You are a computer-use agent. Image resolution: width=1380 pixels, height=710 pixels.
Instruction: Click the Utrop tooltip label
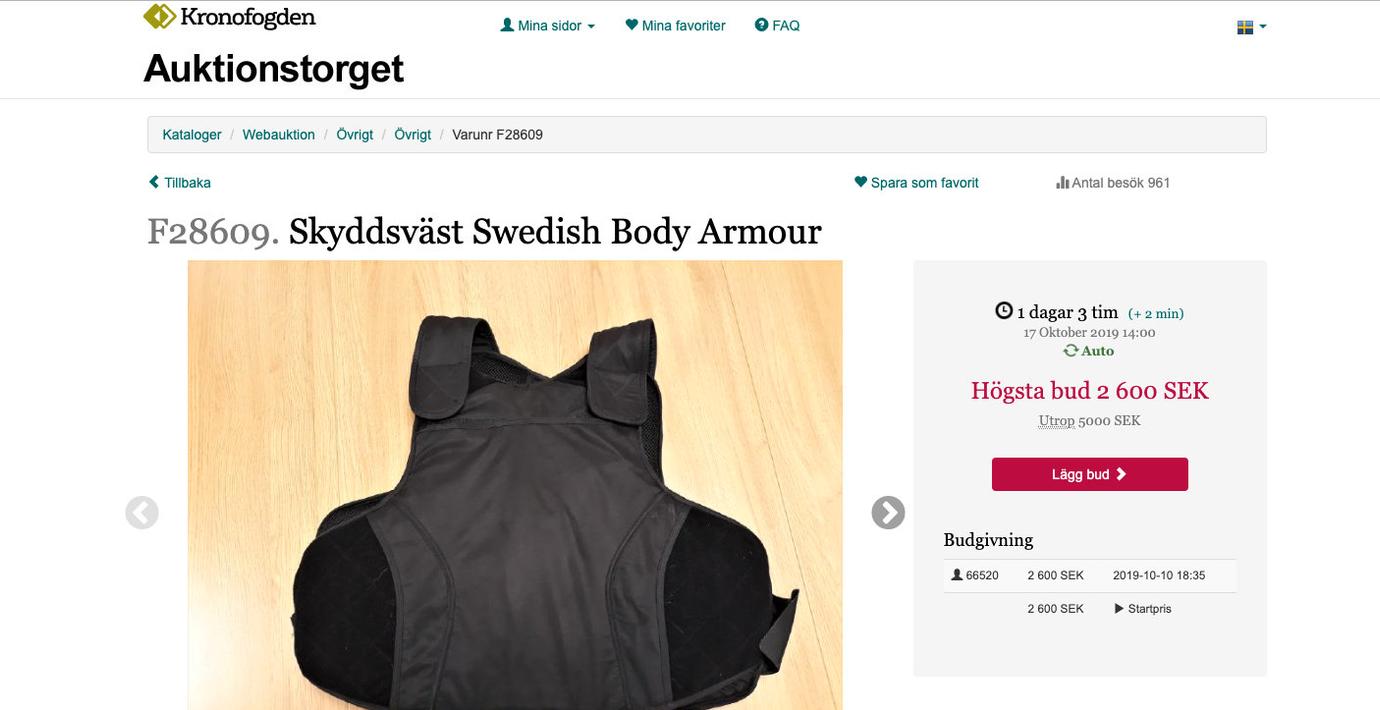coord(1056,421)
